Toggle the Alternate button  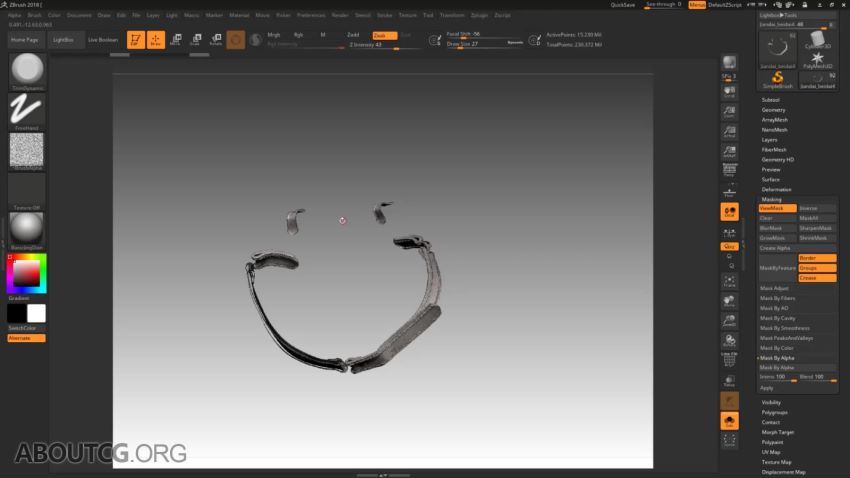tap(27, 338)
